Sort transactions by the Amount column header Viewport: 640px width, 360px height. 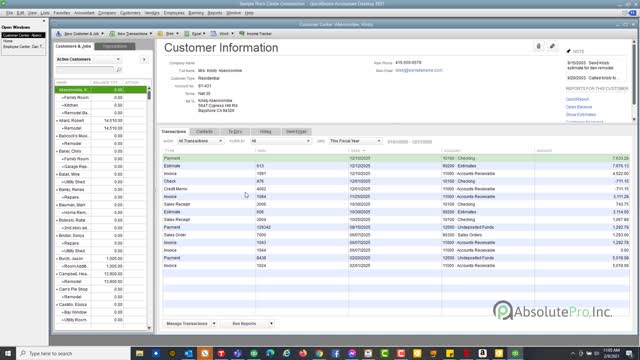point(582,151)
